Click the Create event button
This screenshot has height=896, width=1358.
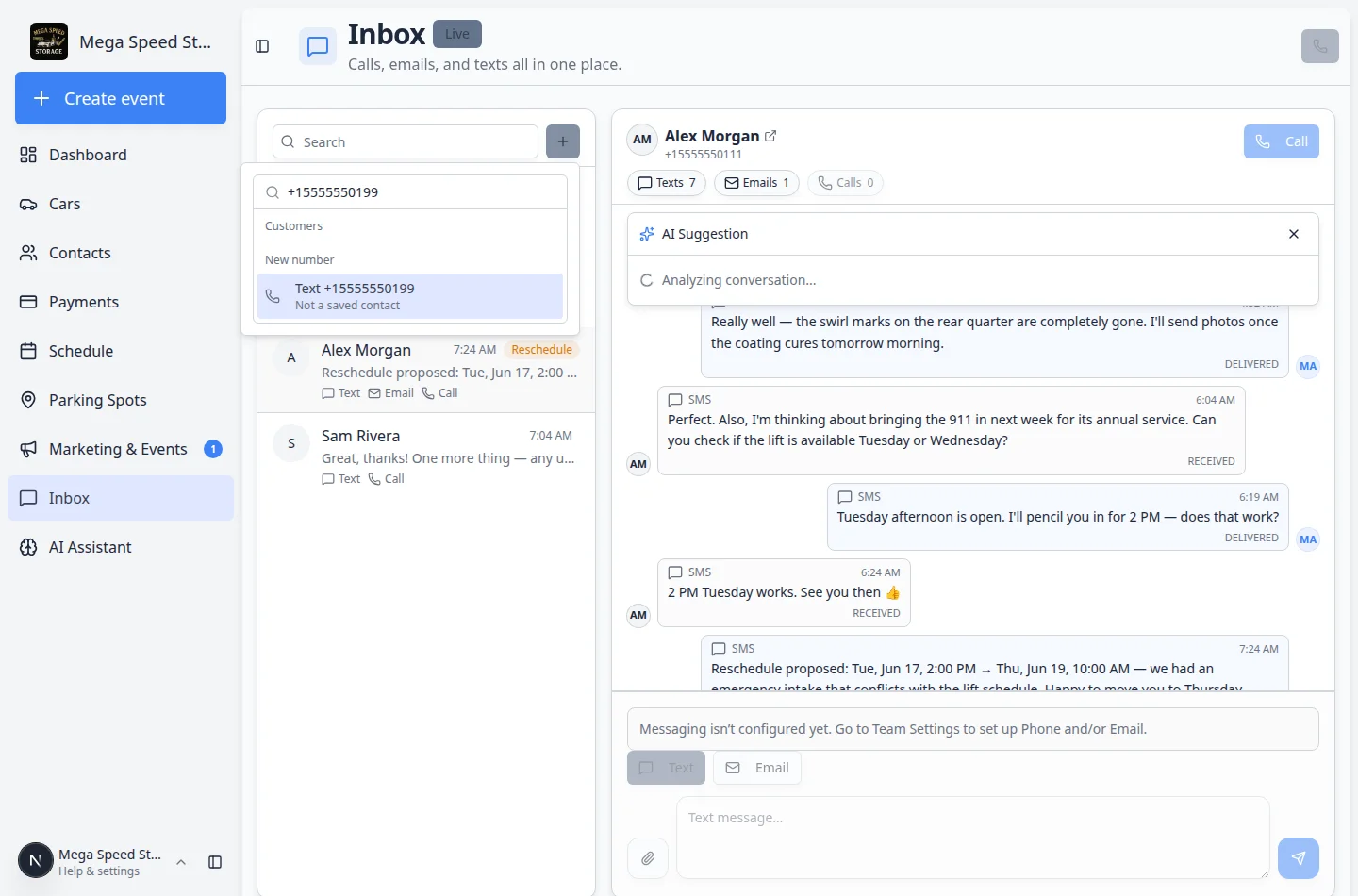pyautogui.click(x=121, y=98)
